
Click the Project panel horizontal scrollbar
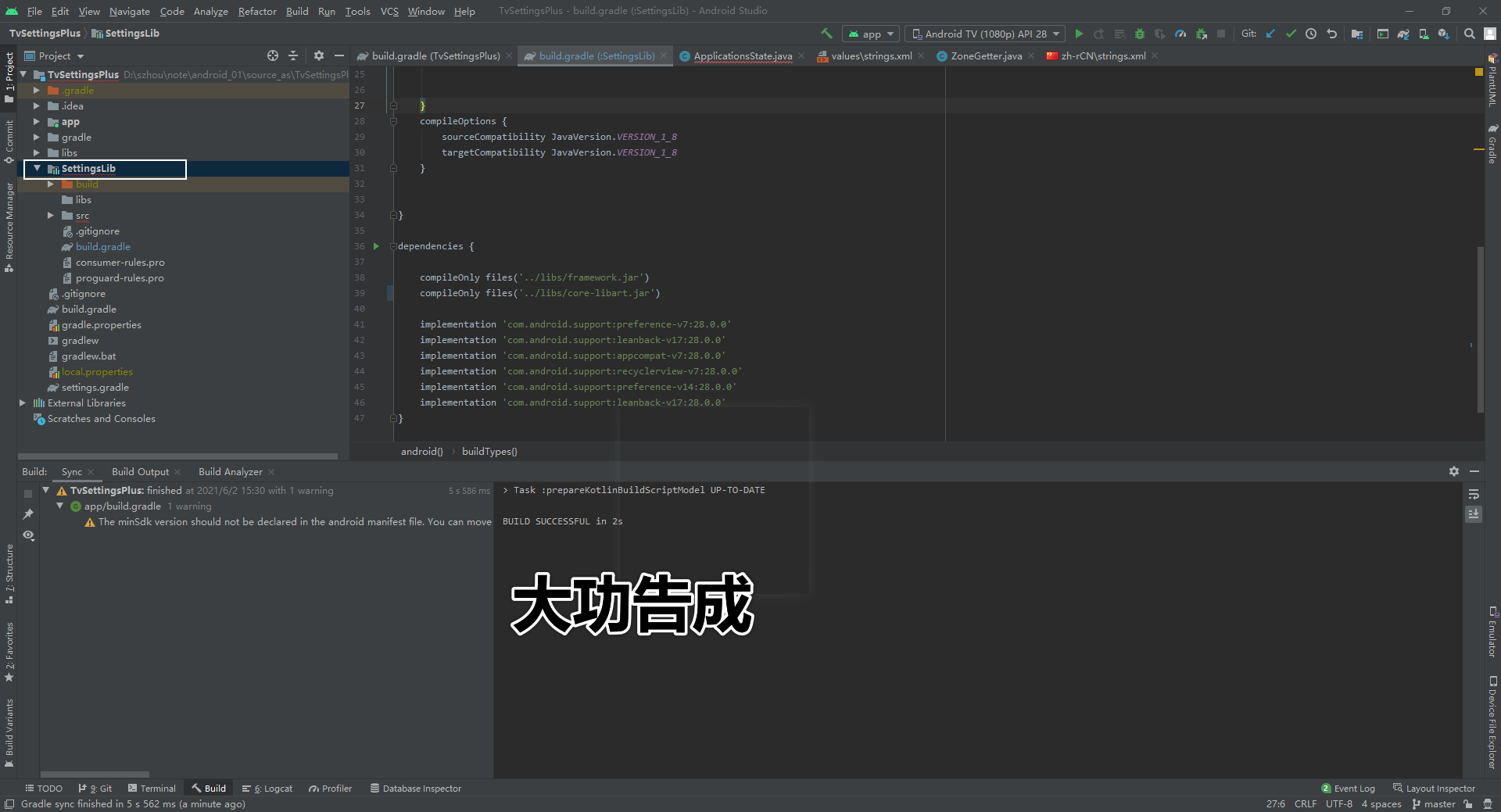click(x=177, y=456)
